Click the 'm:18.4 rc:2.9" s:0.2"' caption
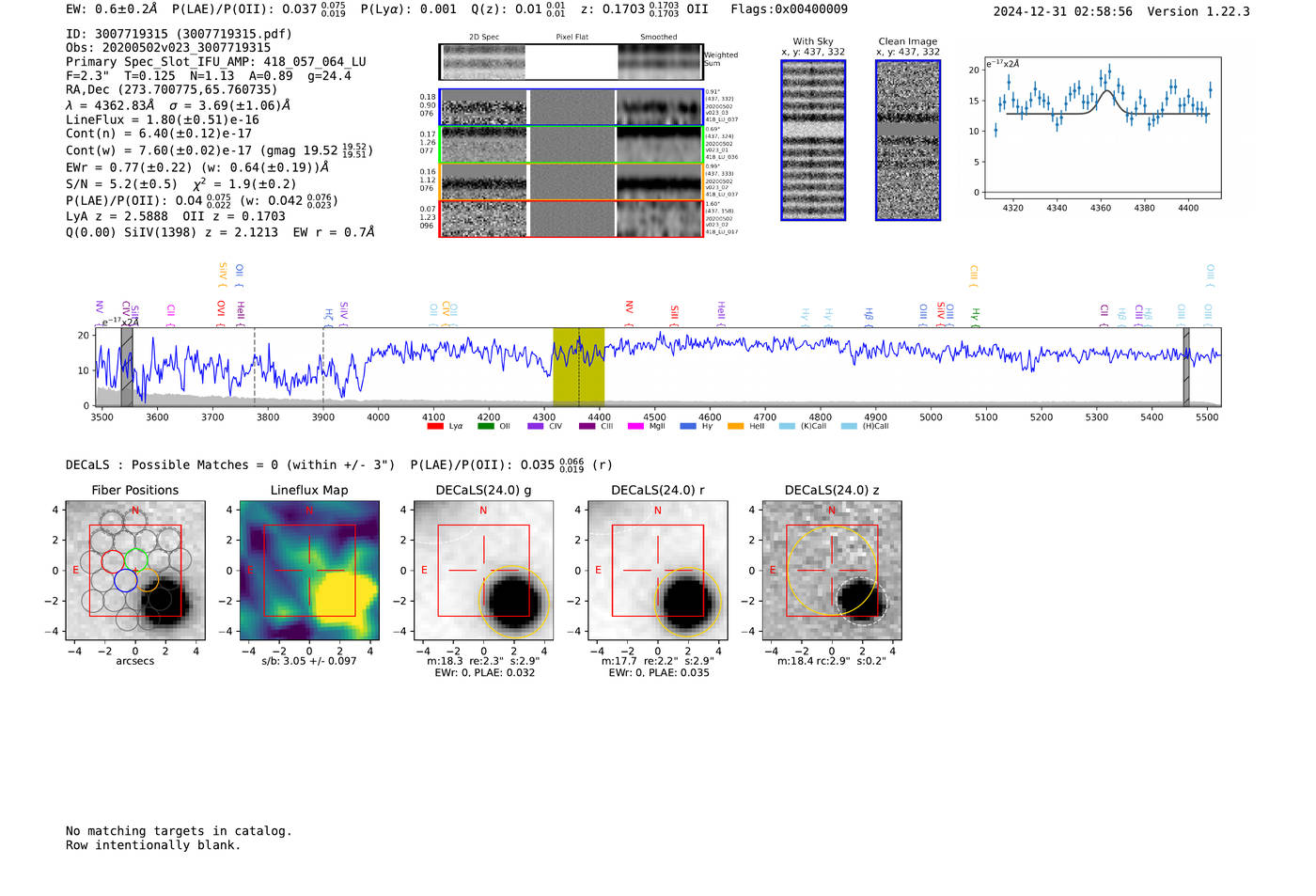 [x=831, y=661]
